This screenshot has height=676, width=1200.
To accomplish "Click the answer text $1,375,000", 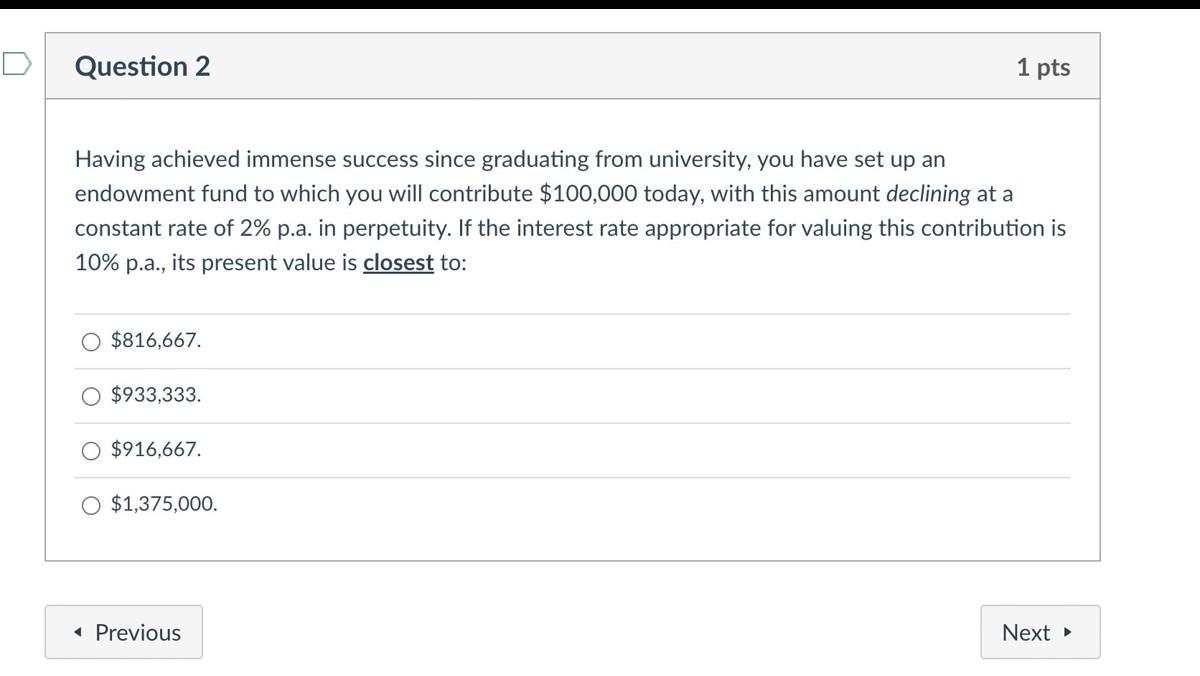I will pyautogui.click(x=165, y=504).
